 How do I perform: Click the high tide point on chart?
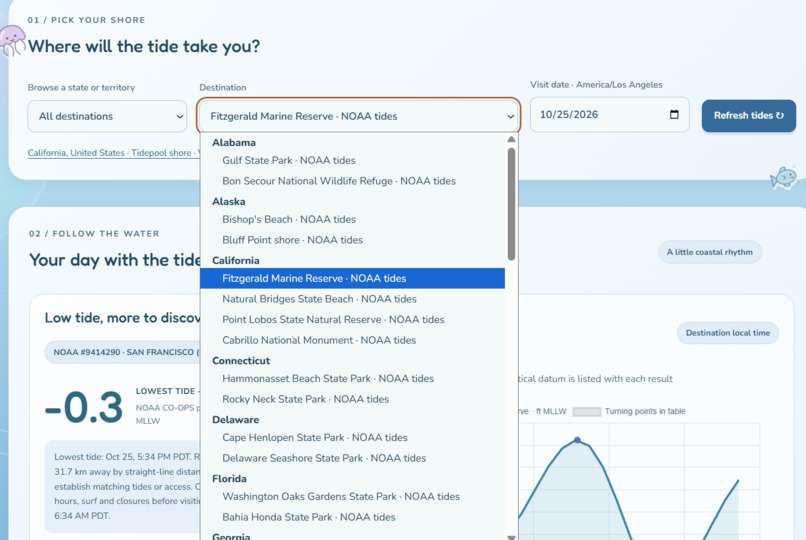pos(577,440)
